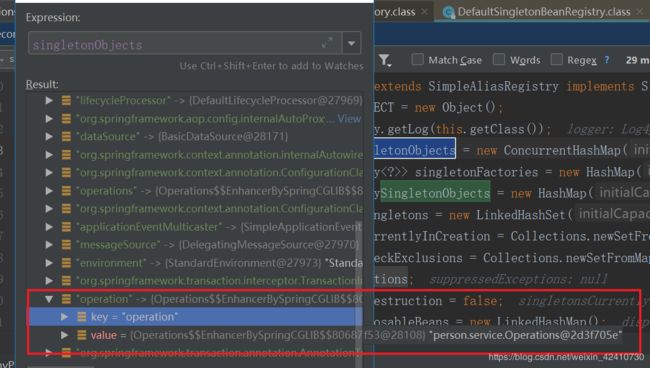Screen dimensions: 650x368
Task: Click the key field icon
Action: 82,317
